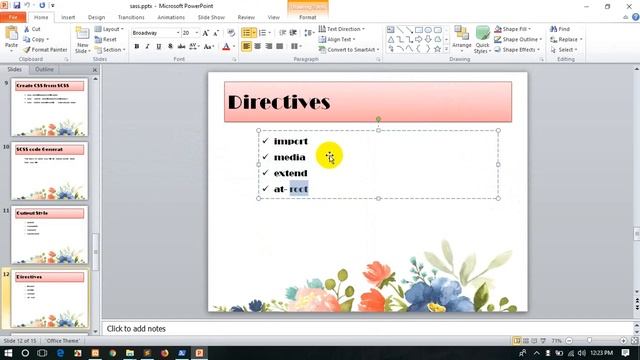Save the presentation from Quick Access
Viewport: 640px width, 360px height.
pyautogui.click(x=17, y=6)
